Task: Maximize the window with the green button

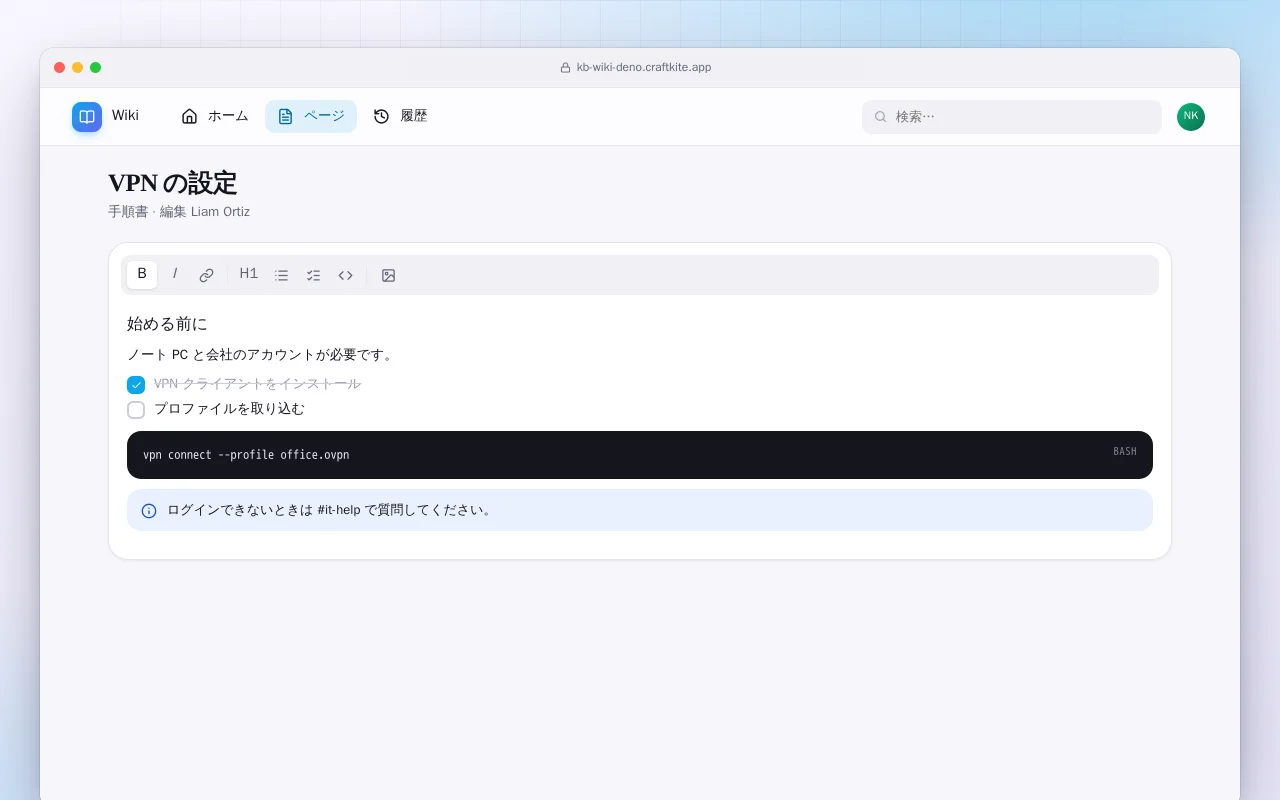Action: click(96, 68)
